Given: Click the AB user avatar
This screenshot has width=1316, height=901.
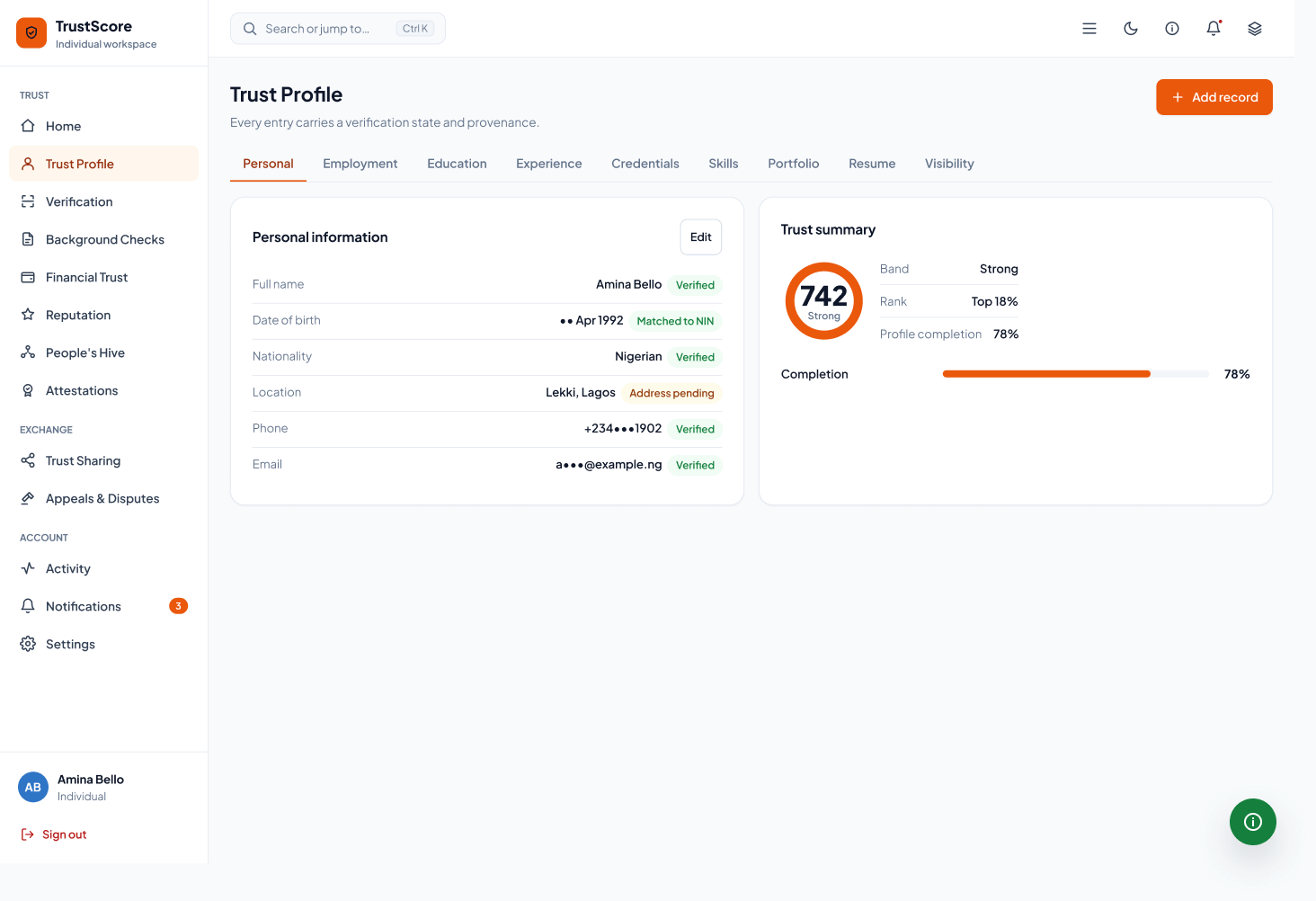Looking at the screenshot, I should pos(33,787).
